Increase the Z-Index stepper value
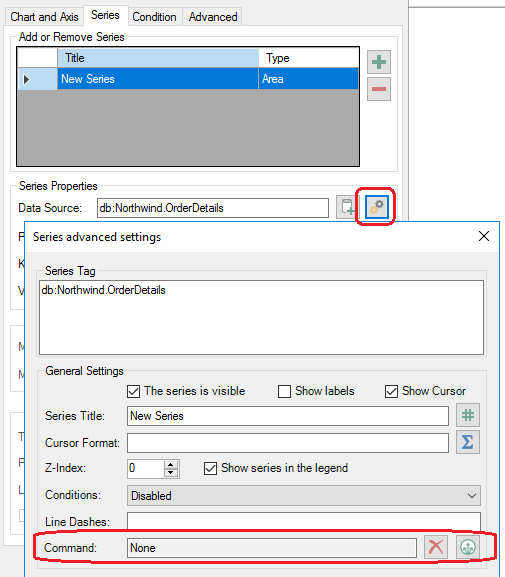 pos(170,465)
